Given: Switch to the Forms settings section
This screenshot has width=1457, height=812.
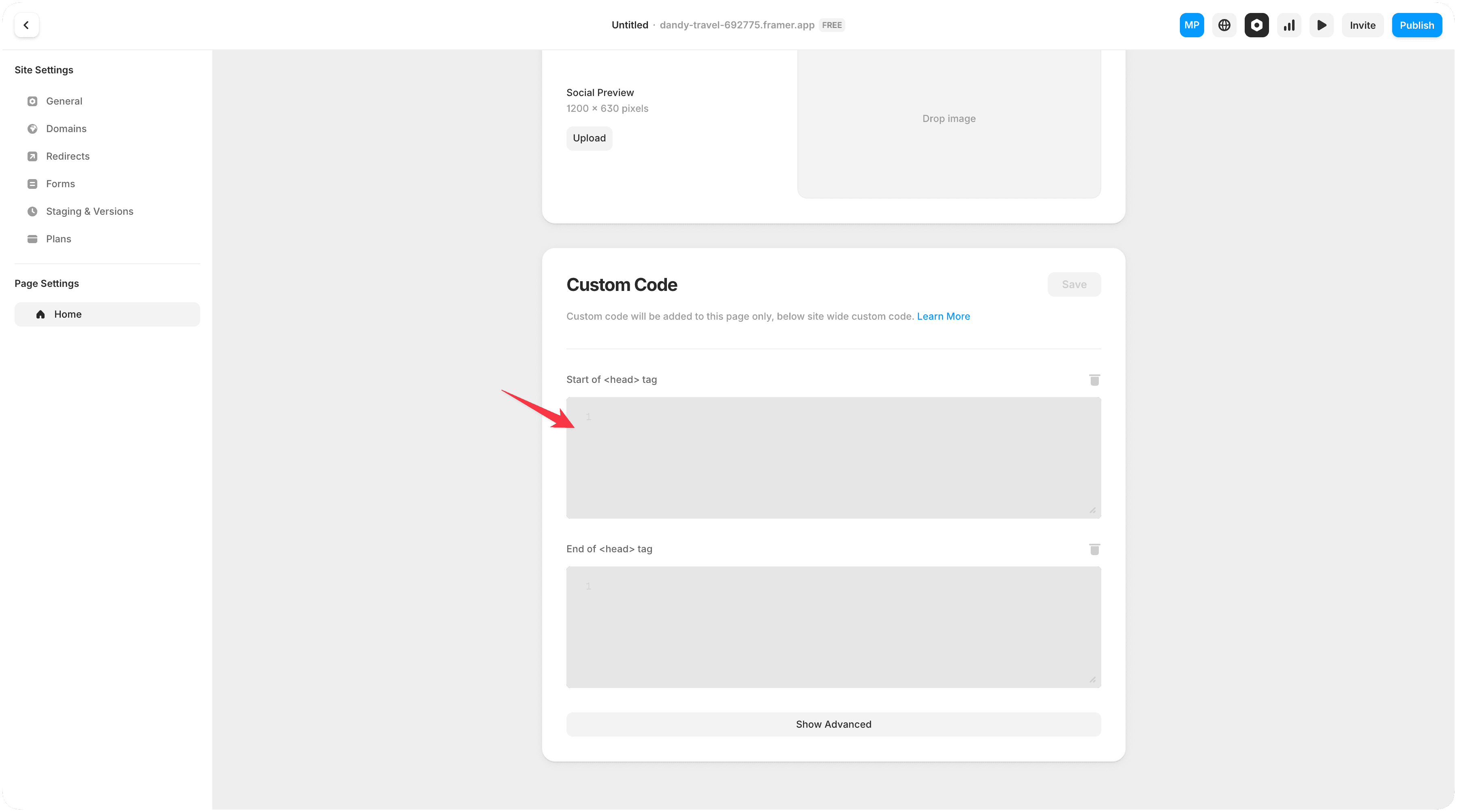Looking at the screenshot, I should pyautogui.click(x=60, y=183).
